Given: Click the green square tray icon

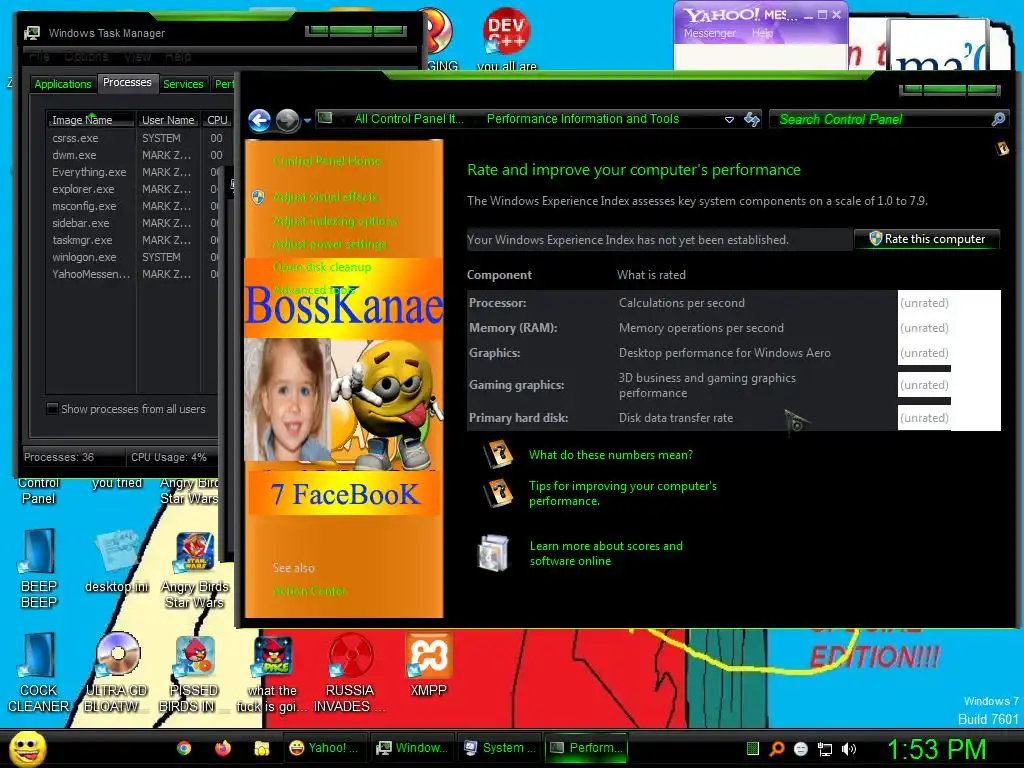Looking at the screenshot, I should click(x=753, y=748).
